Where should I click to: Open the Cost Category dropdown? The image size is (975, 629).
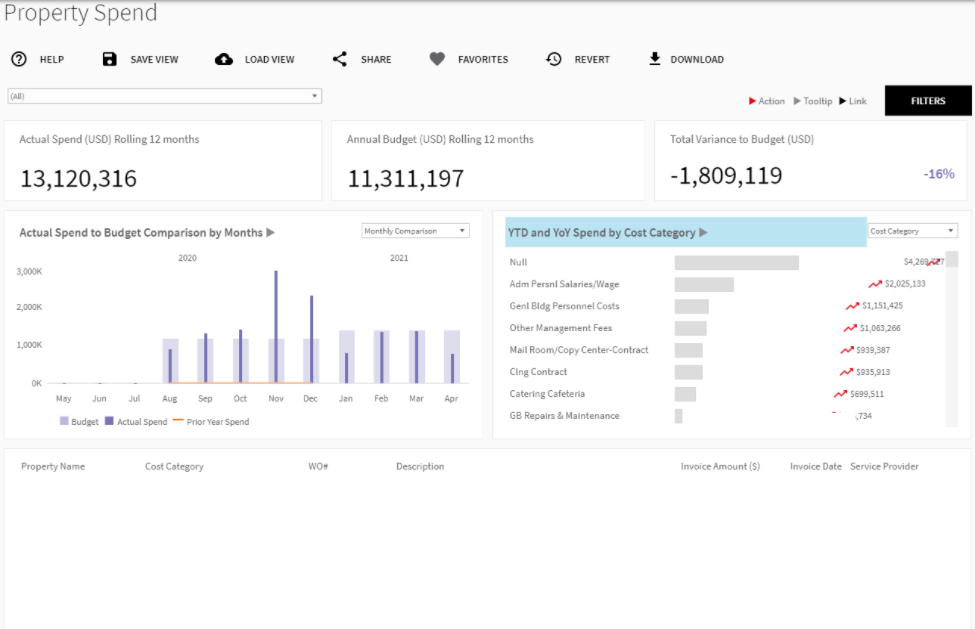(952, 230)
